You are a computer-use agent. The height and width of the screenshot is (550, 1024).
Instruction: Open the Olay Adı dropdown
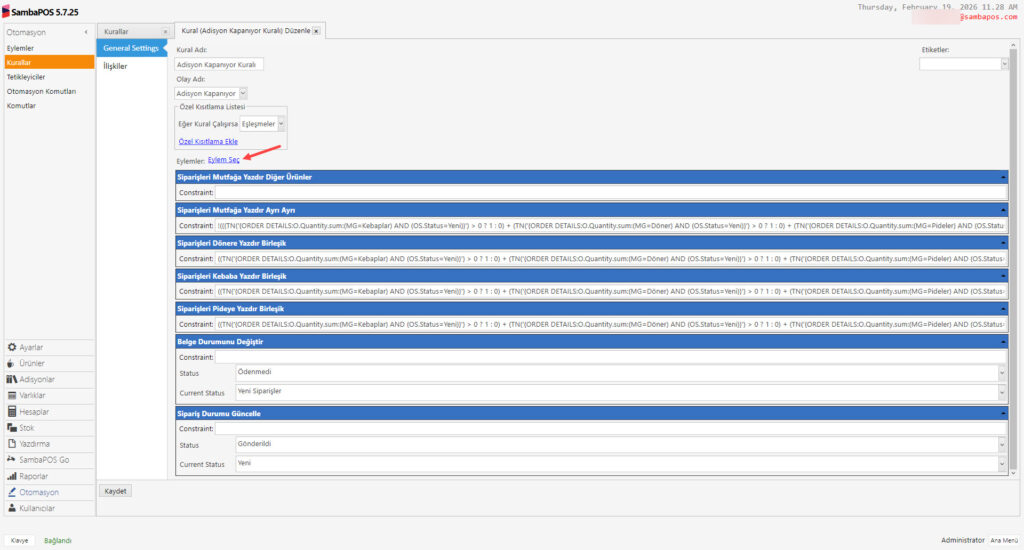pos(243,93)
